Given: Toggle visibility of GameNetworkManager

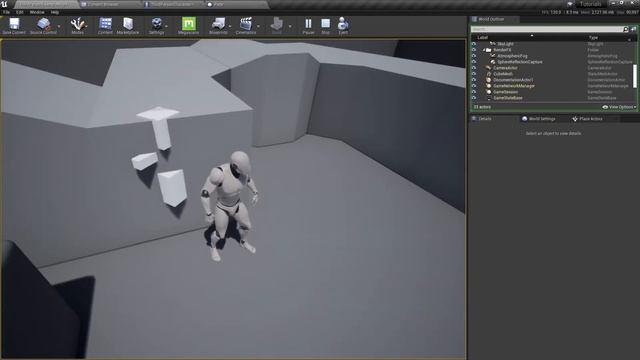Looking at the screenshot, I should [474, 86].
